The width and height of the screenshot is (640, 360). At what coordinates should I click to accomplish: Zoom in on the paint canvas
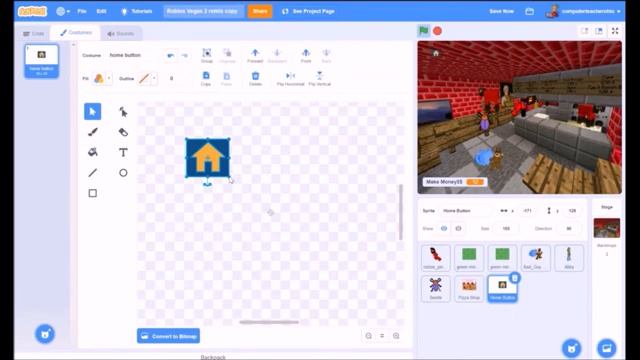pyautogui.click(x=396, y=336)
